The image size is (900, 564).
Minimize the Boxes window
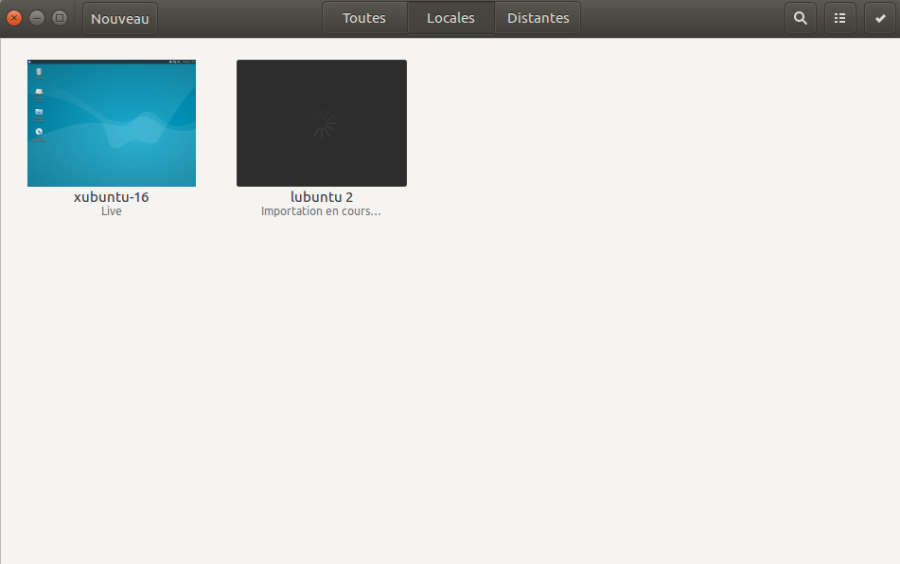click(x=37, y=18)
